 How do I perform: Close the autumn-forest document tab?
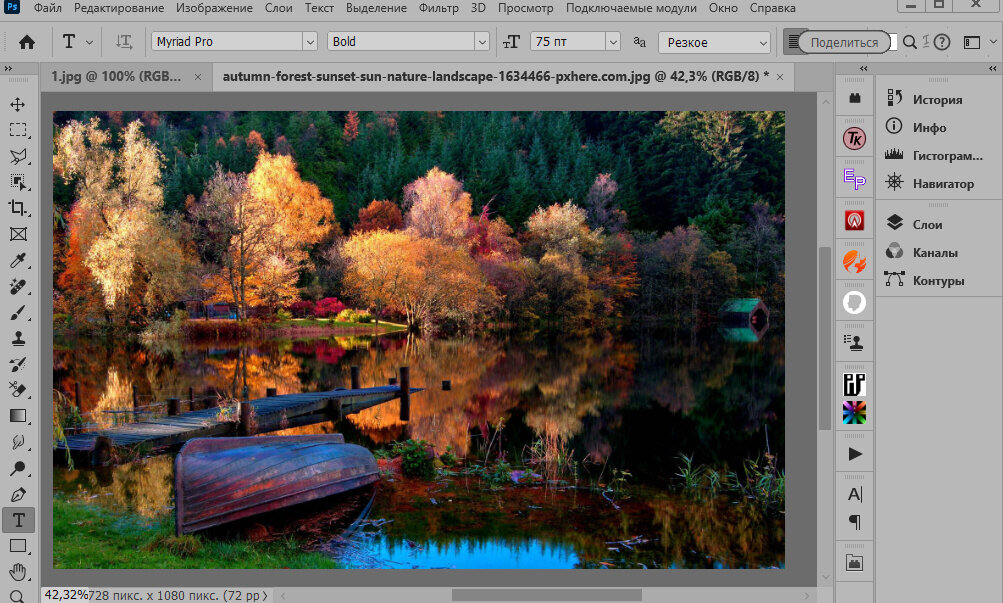click(x=780, y=77)
